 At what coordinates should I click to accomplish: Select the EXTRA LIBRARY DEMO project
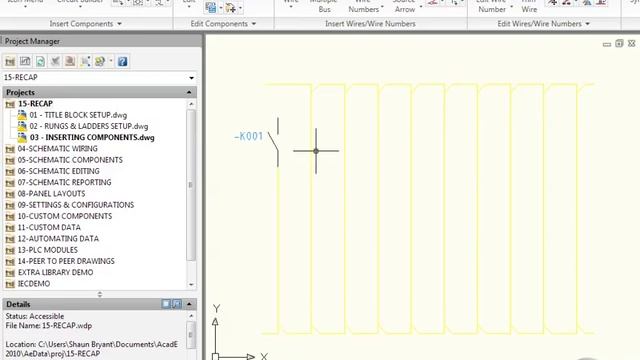55,272
